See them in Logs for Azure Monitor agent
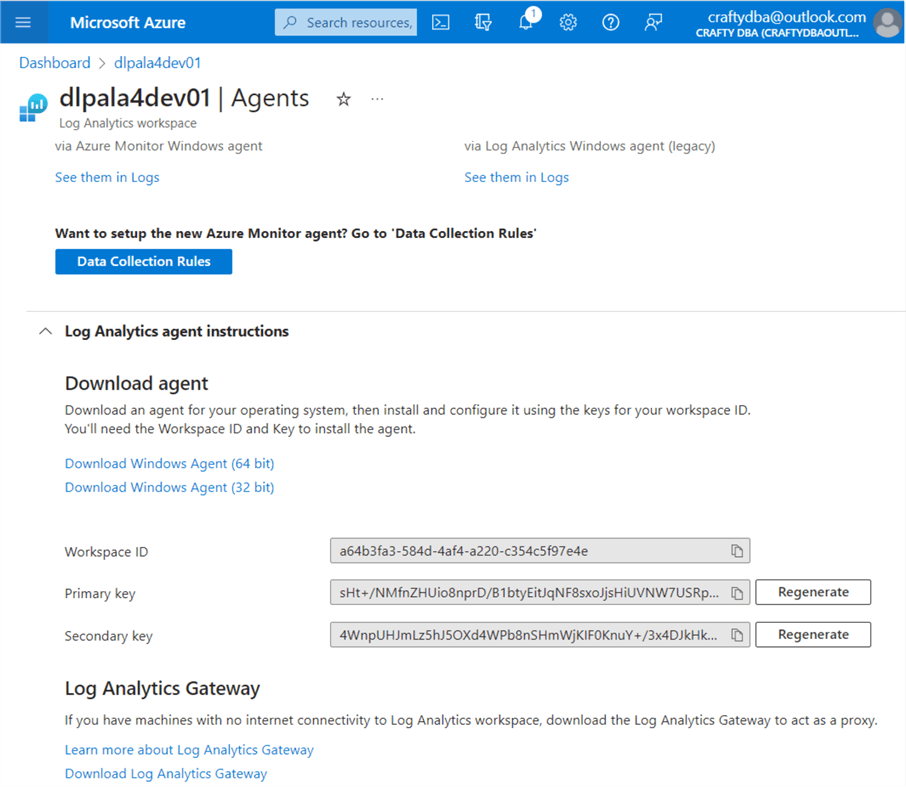The image size is (906, 787). pos(107,177)
